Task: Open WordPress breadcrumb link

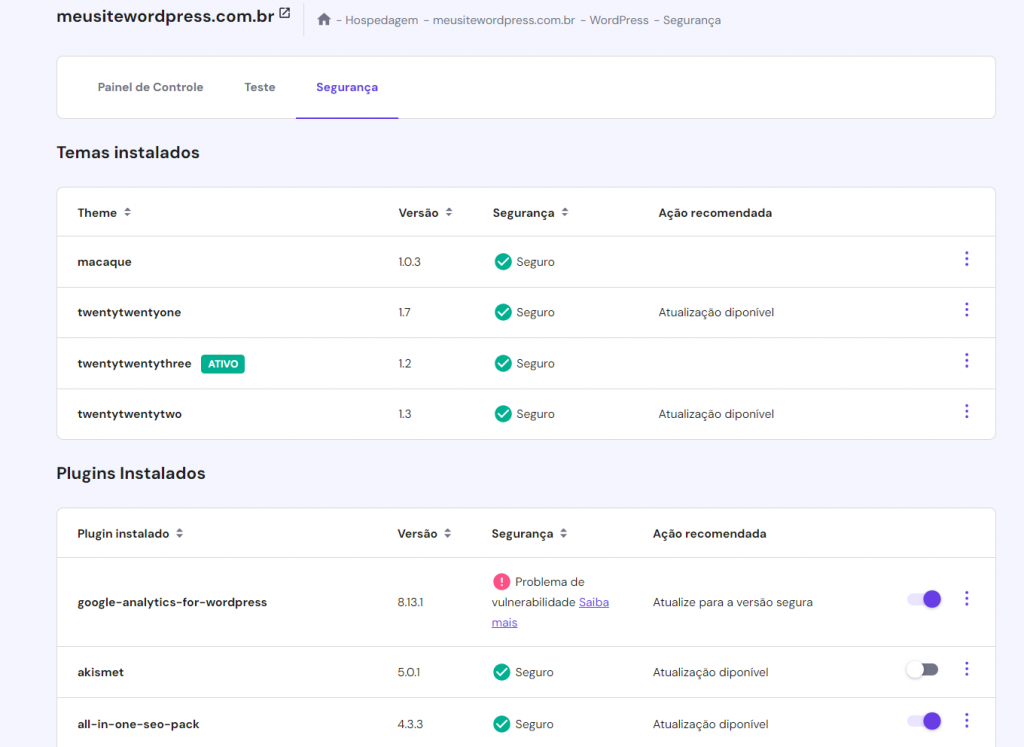Action: pyautogui.click(x=619, y=20)
